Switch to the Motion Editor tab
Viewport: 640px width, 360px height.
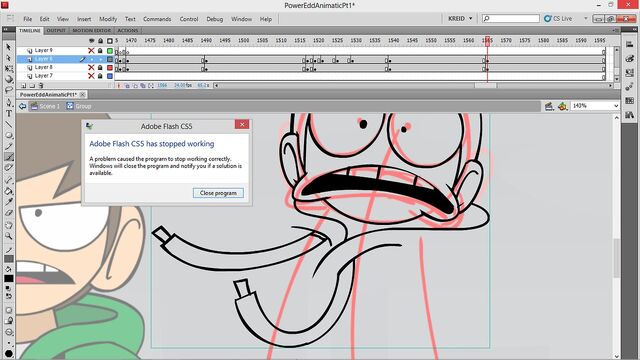coord(91,31)
